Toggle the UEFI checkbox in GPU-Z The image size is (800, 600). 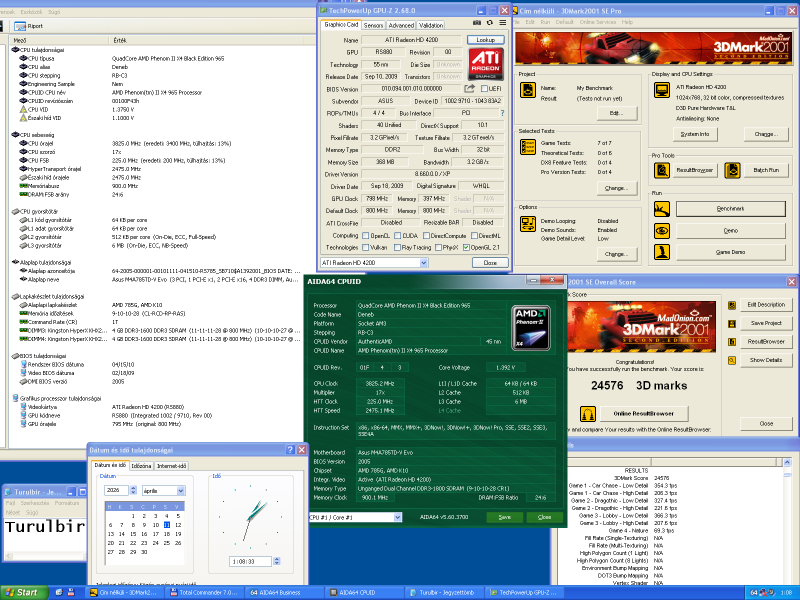[x=482, y=90]
